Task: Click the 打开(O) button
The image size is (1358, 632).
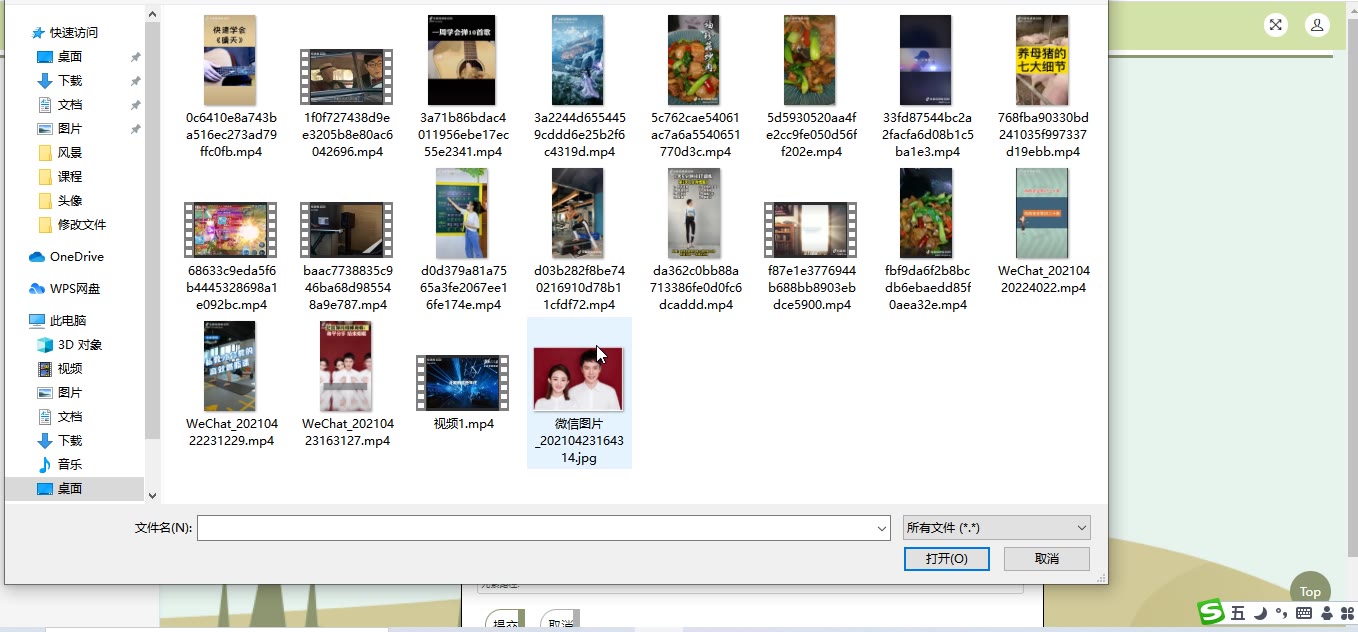Action: (x=947, y=559)
